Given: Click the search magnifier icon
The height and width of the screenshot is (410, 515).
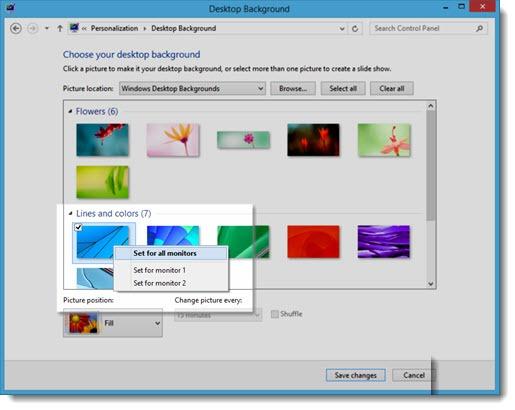Looking at the screenshot, I should pyautogui.click(x=479, y=29).
